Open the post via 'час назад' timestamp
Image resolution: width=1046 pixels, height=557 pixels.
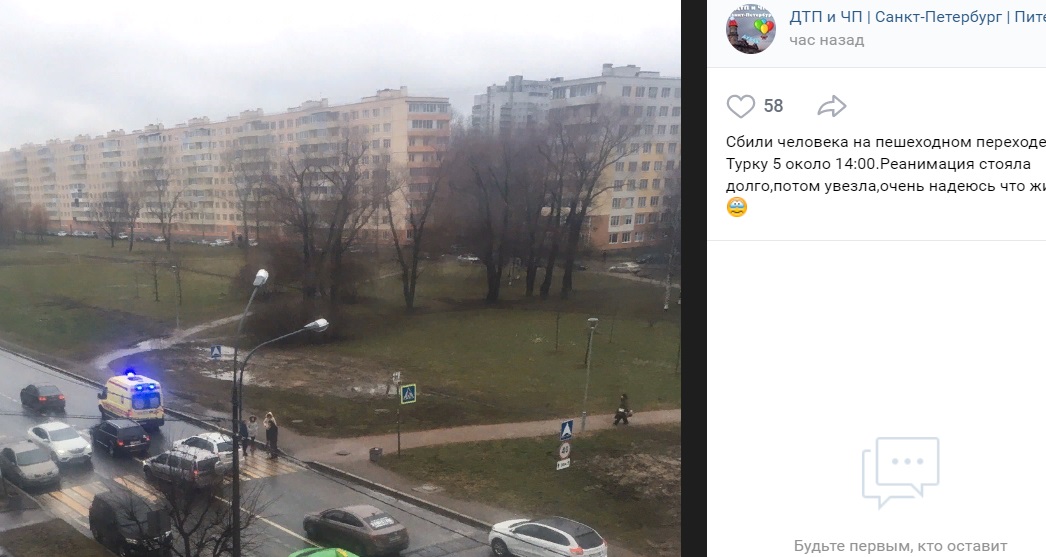[x=827, y=40]
